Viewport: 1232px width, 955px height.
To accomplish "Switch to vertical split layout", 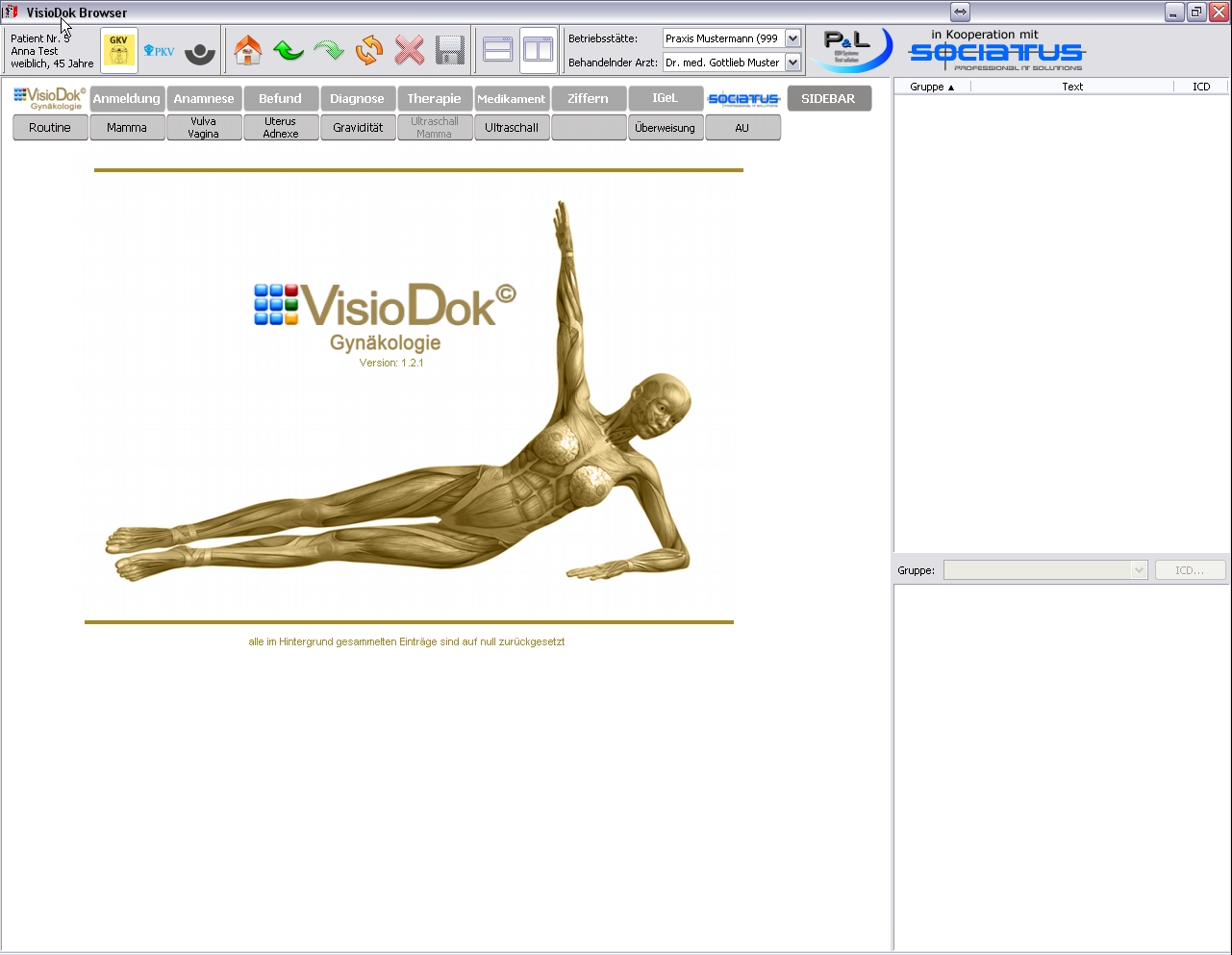I will [x=538, y=50].
